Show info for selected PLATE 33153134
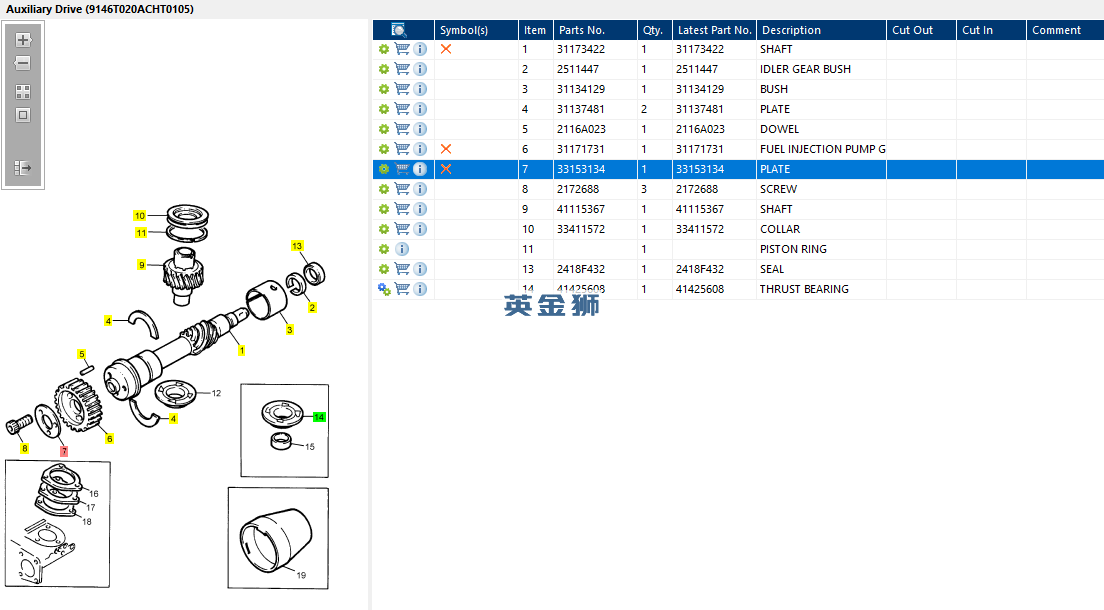 click(420, 169)
